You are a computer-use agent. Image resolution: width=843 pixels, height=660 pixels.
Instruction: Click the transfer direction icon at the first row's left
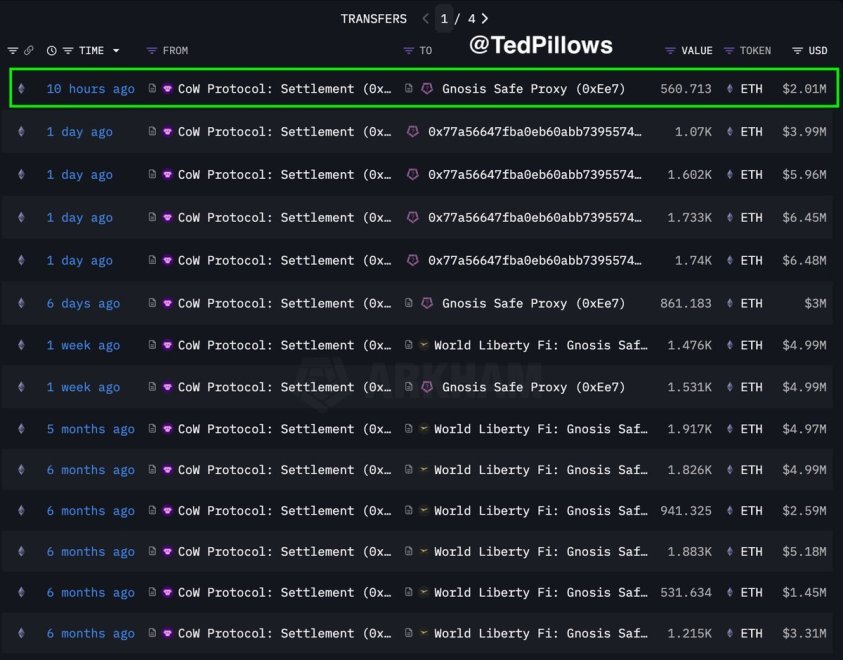coord(22,88)
